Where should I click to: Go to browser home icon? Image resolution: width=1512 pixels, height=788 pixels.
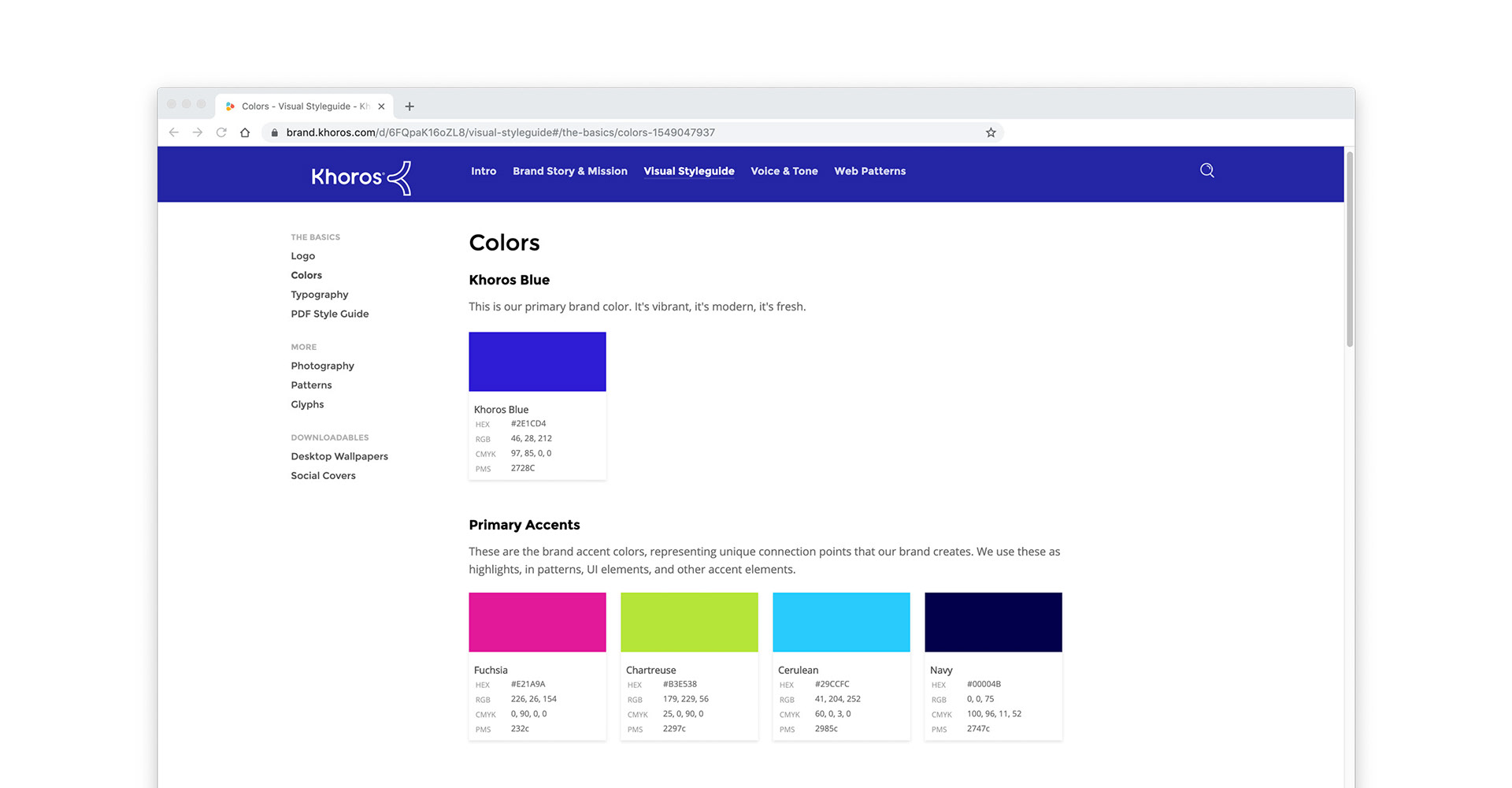pos(245,132)
